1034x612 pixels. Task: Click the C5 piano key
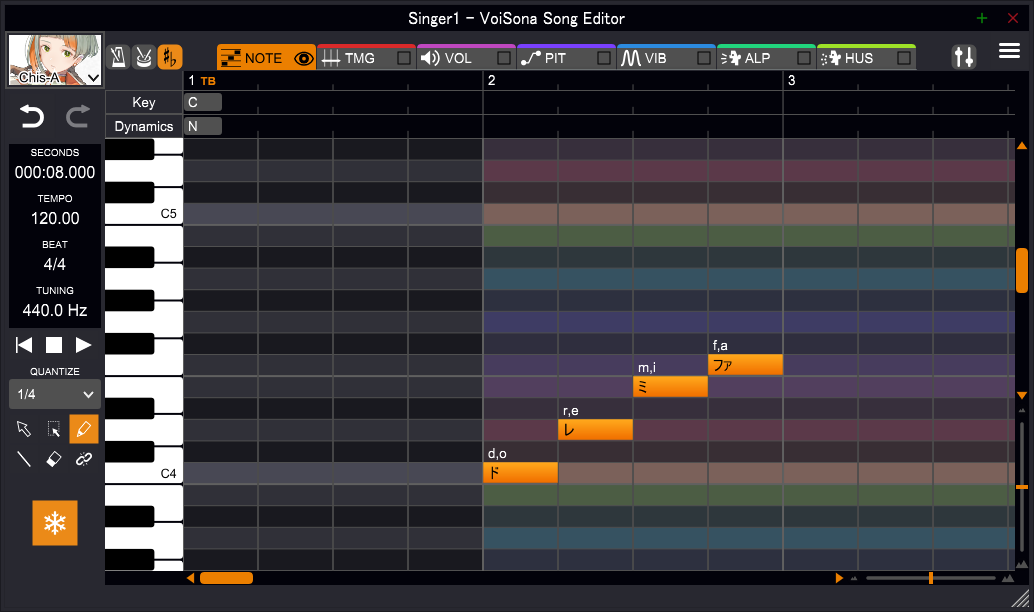pos(144,214)
